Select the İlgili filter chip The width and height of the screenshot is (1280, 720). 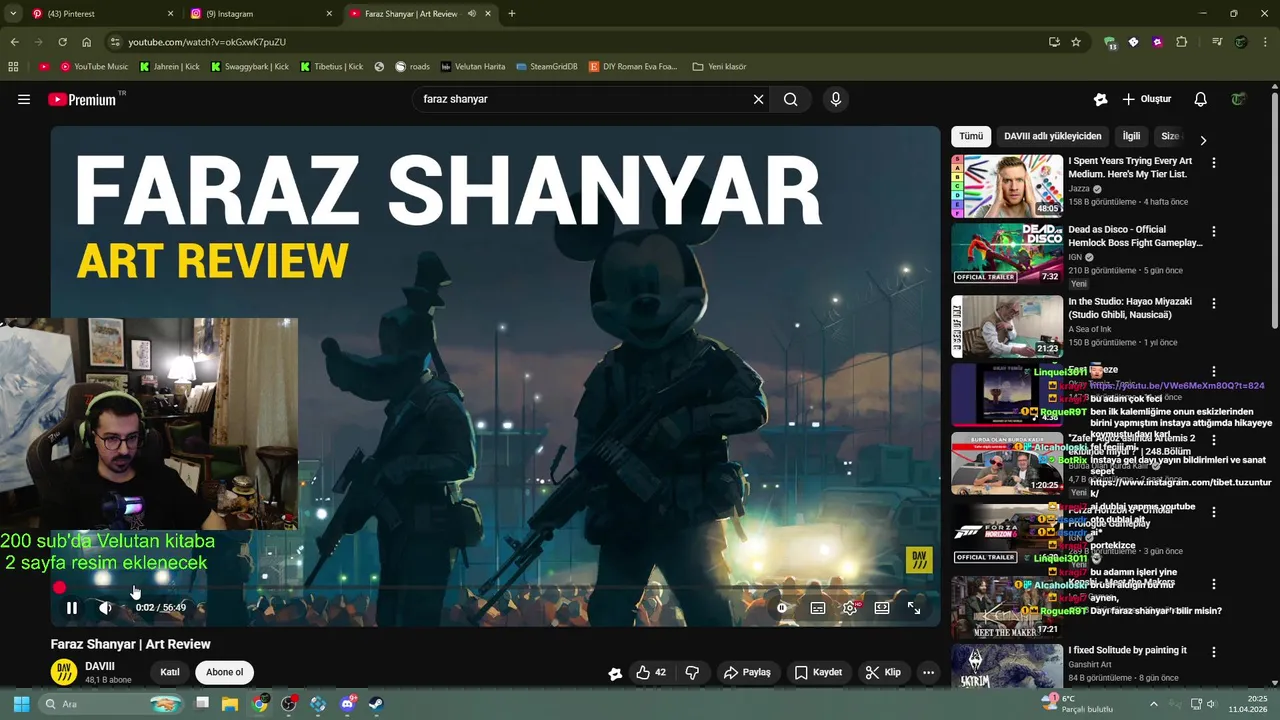tap(1131, 136)
